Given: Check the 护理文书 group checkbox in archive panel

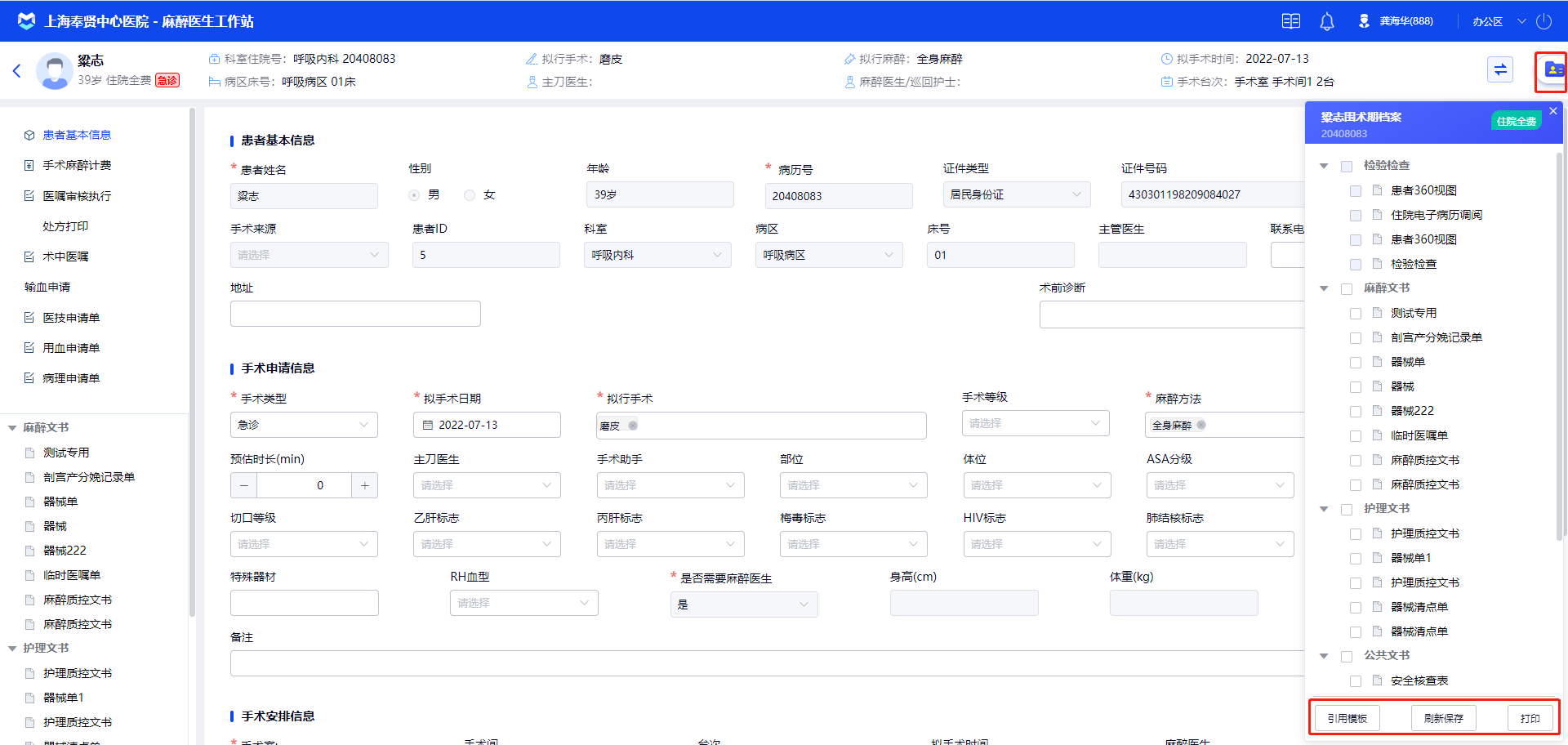Looking at the screenshot, I should coord(1347,509).
